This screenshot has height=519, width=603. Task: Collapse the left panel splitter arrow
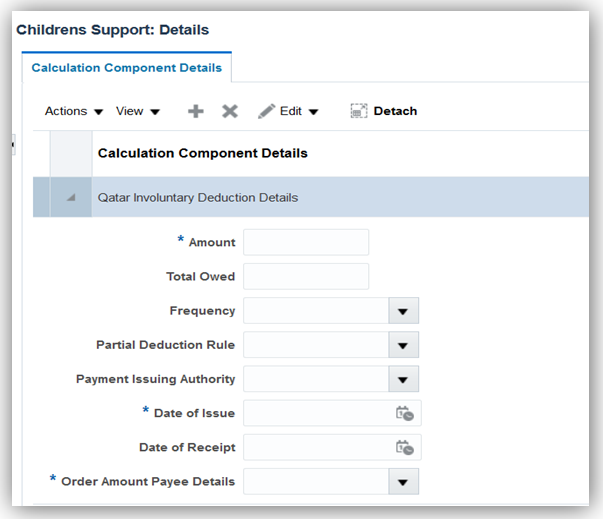pyautogui.click(x=12, y=146)
